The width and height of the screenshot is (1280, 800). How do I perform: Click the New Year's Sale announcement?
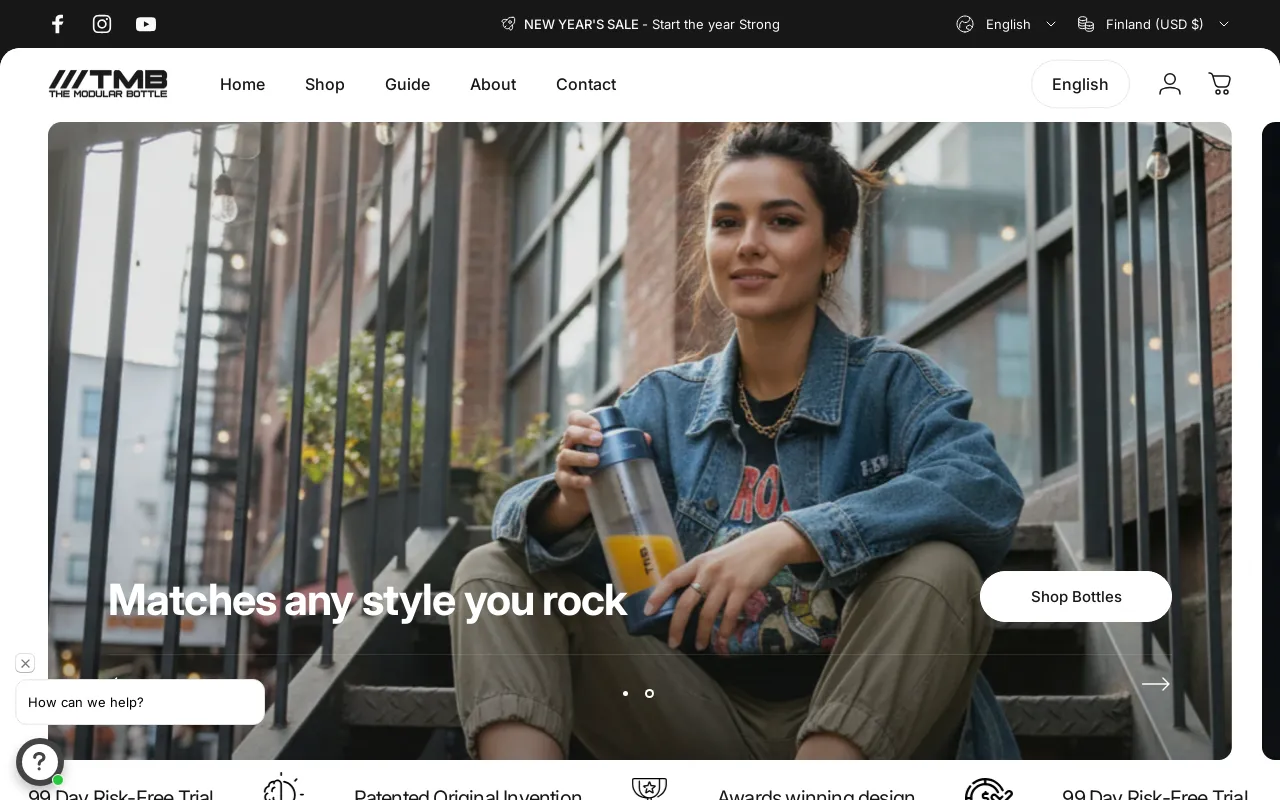coord(640,24)
